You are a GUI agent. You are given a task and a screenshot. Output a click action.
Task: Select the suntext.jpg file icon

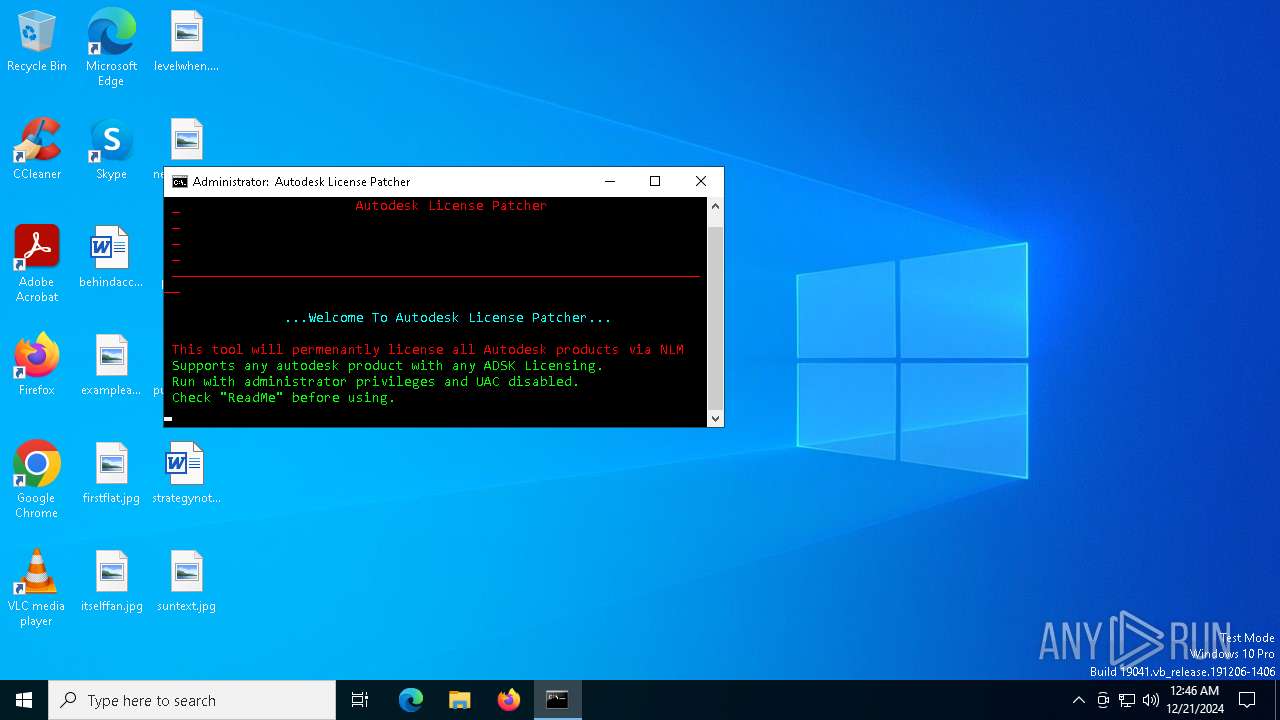(186, 581)
